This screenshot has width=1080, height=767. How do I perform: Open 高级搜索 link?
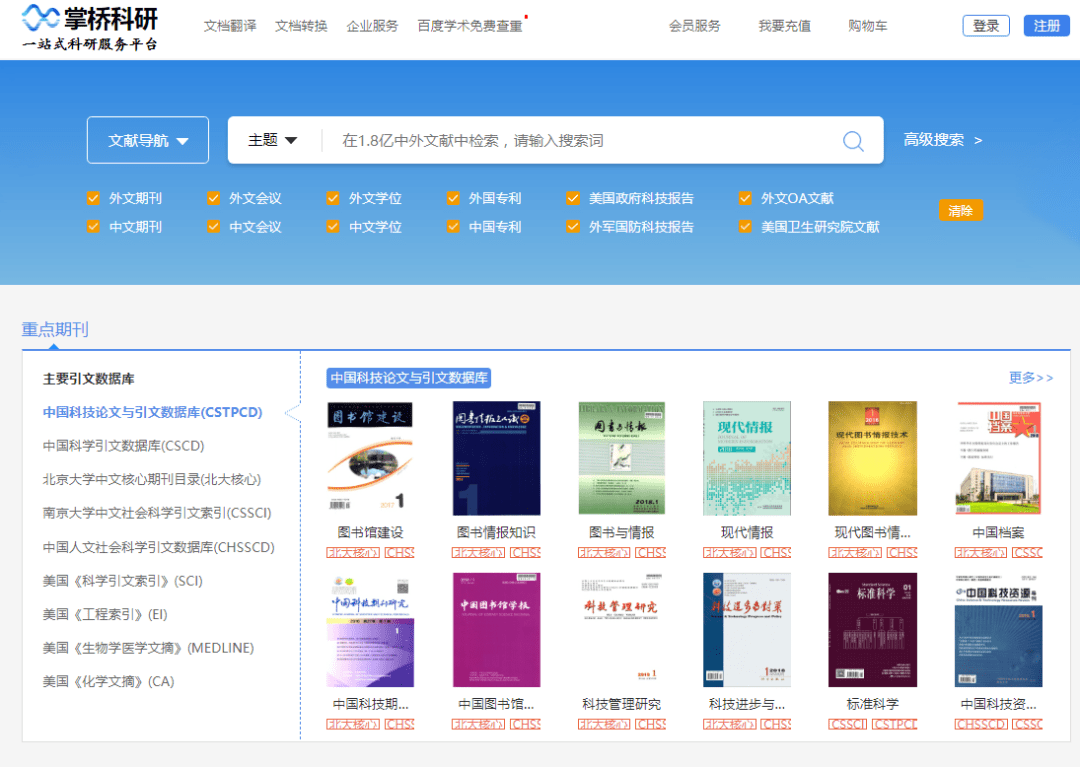point(942,140)
